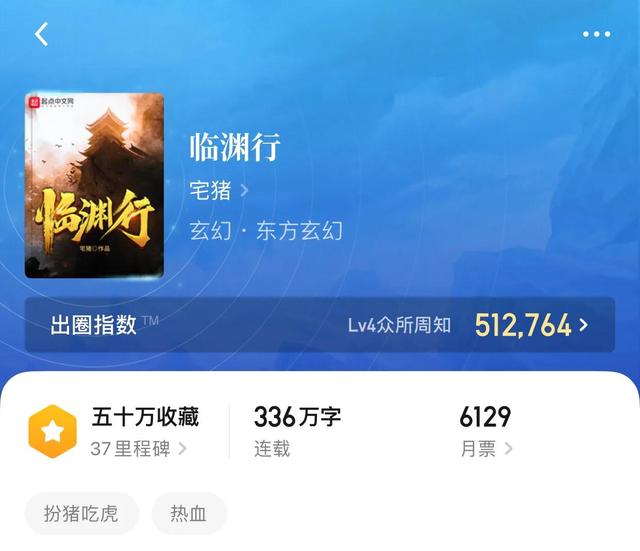Expand author 宅猪 chevron arrow
This screenshot has width=640, height=551.
point(244,190)
